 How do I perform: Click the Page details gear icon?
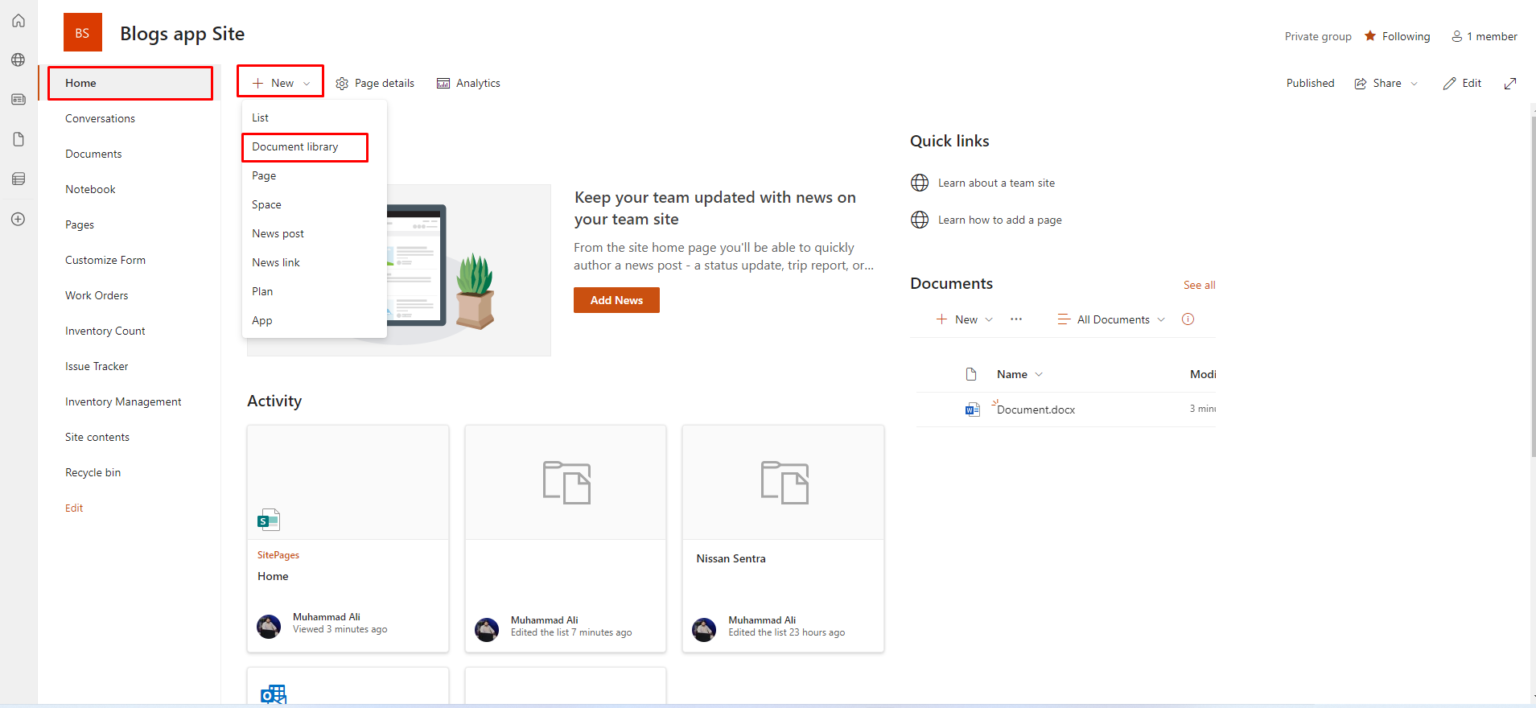[x=341, y=83]
